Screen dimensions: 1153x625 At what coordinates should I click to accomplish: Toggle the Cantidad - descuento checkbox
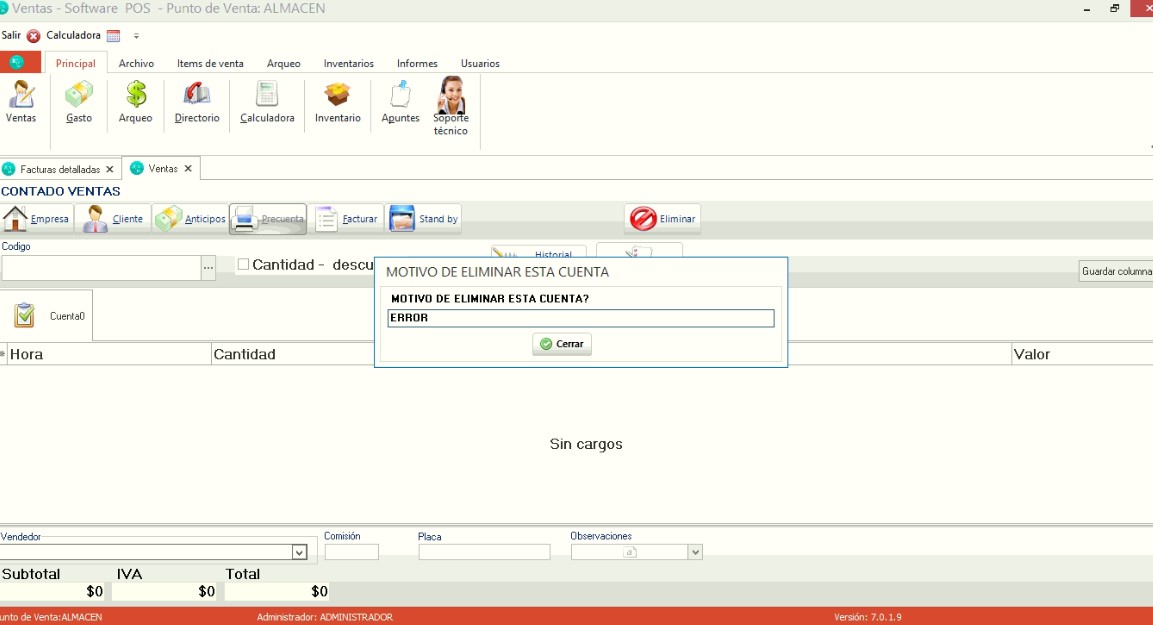[243, 265]
